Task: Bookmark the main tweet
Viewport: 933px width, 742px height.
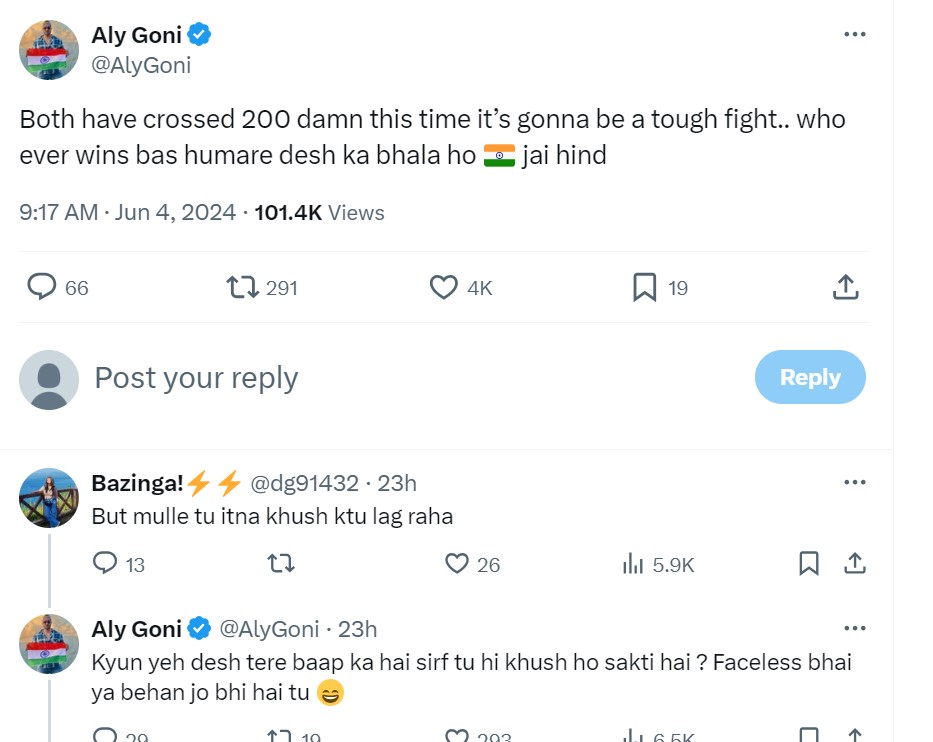Action: (645, 288)
